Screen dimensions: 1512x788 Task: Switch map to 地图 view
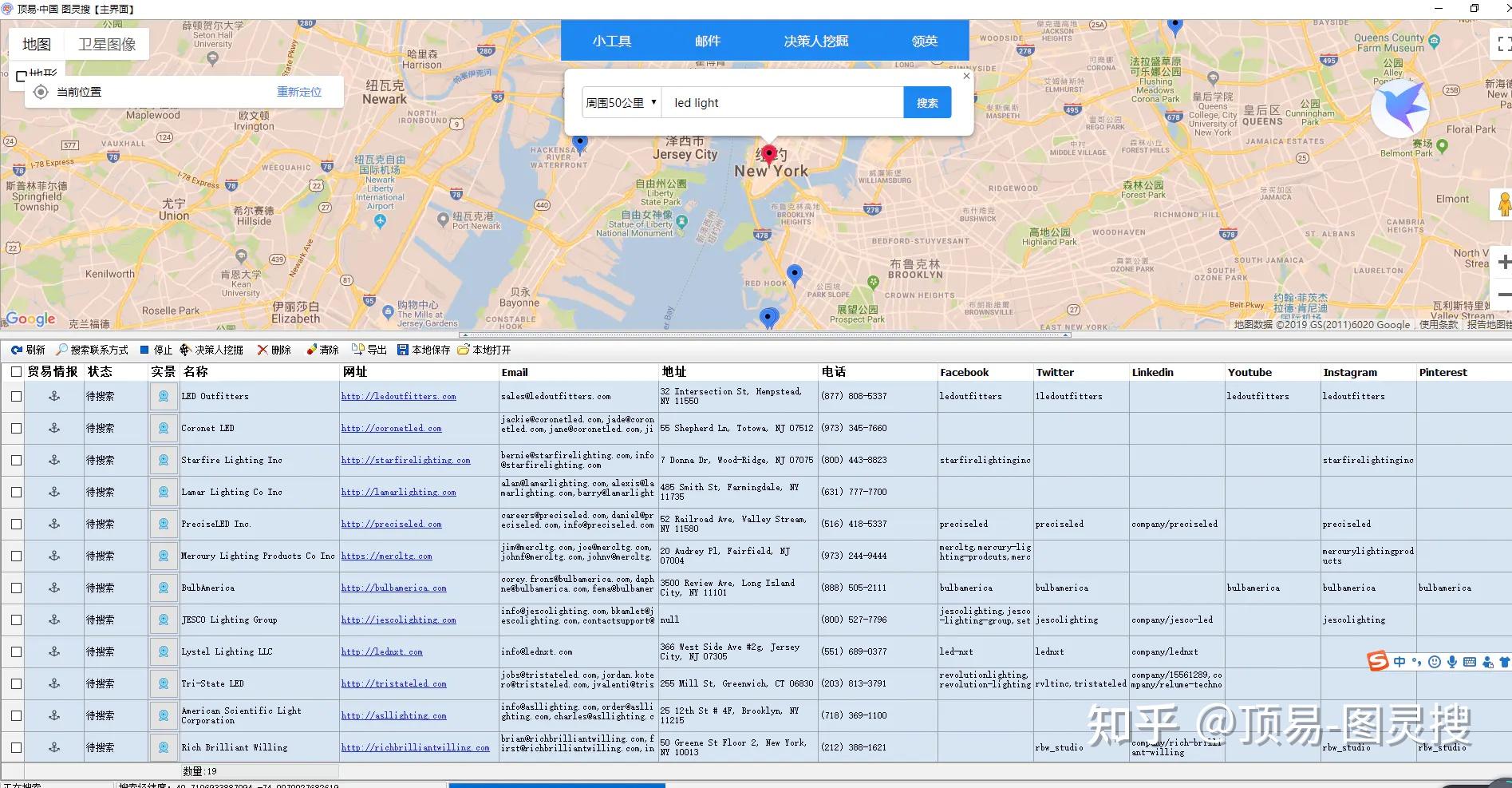37,45
